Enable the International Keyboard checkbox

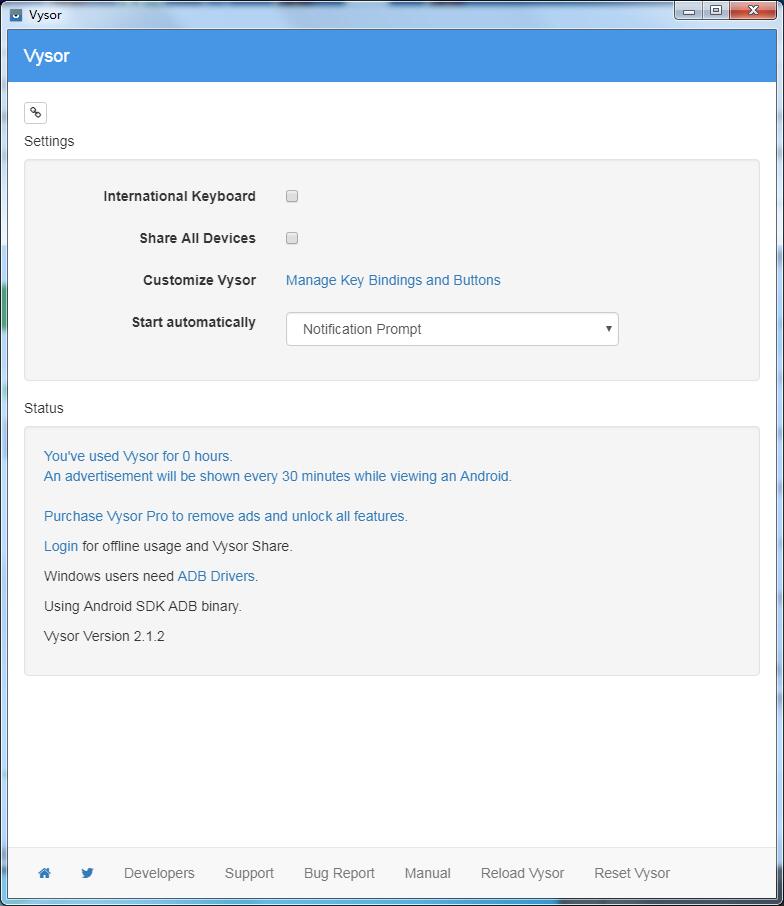pyautogui.click(x=292, y=196)
